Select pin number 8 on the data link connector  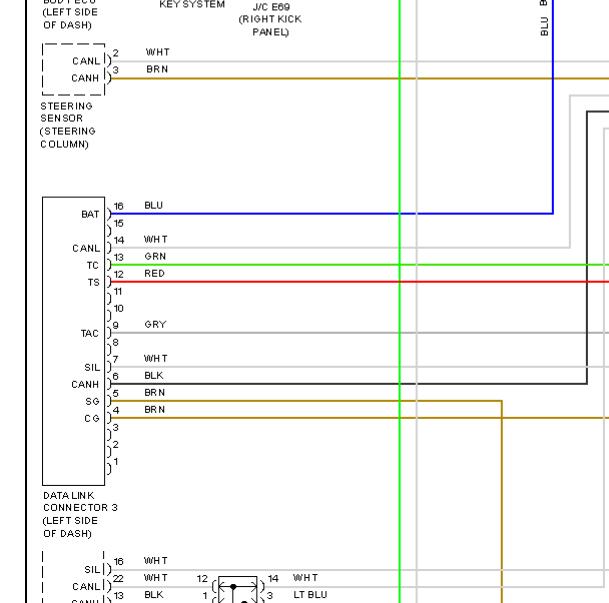point(115,342)
